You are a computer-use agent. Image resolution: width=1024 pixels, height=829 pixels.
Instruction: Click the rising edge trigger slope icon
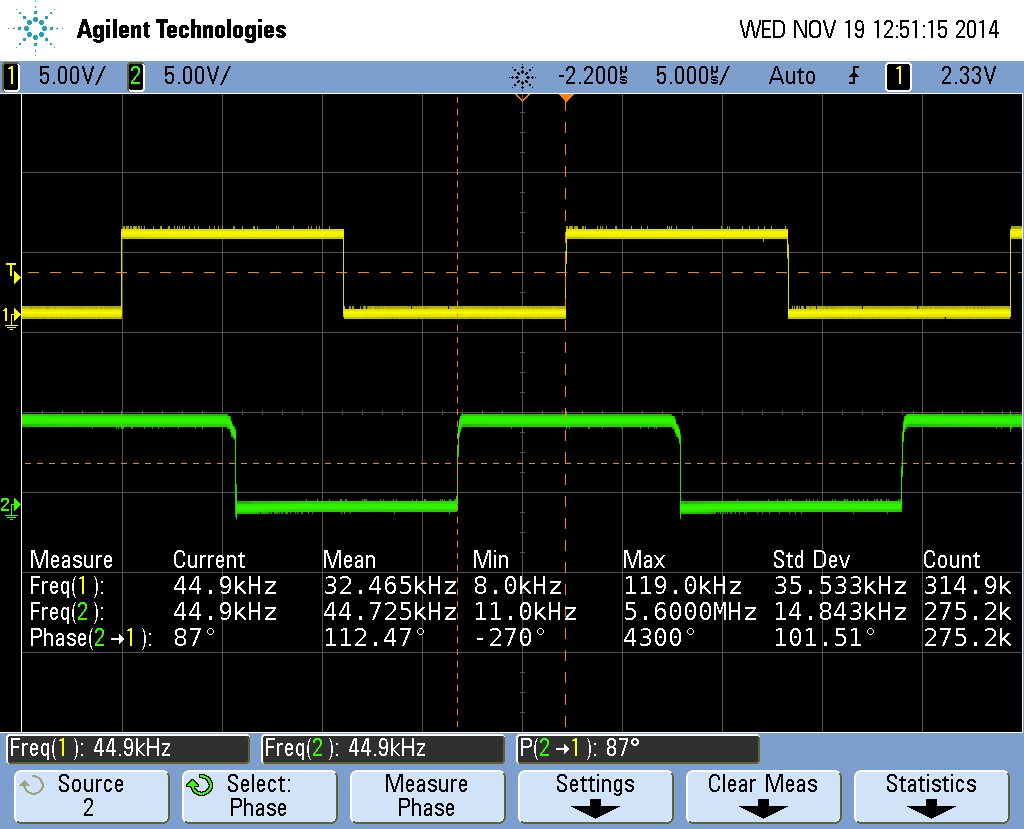click(854, 76)
